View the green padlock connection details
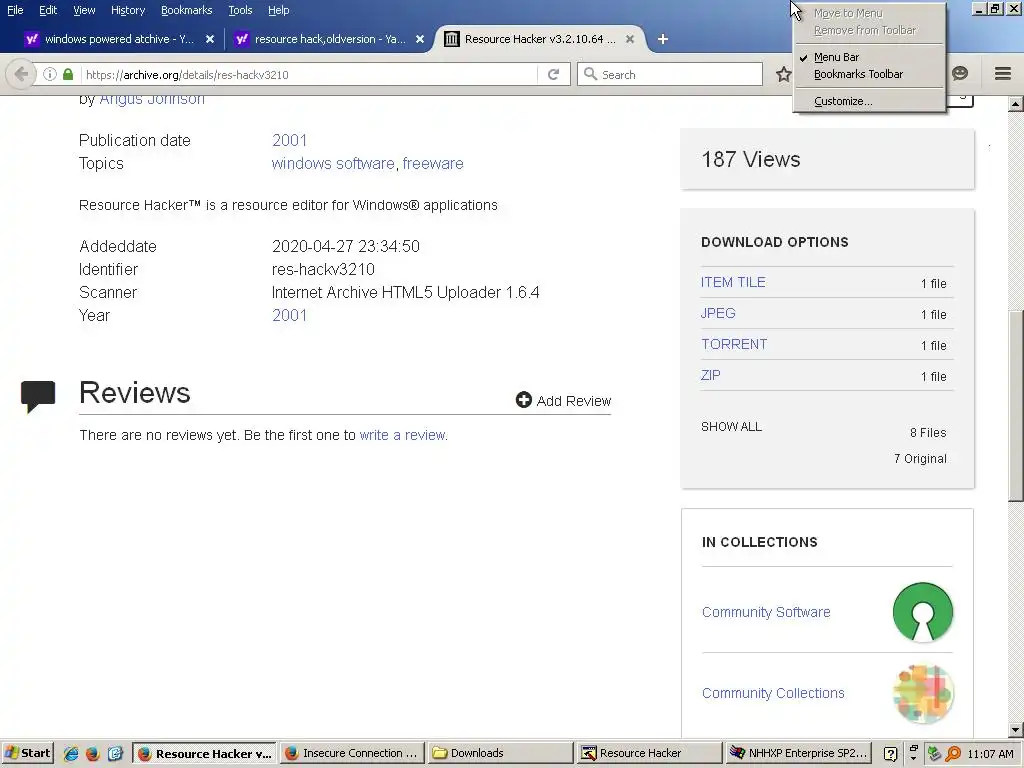This screenshot has width=1024, height=768. 68,74
